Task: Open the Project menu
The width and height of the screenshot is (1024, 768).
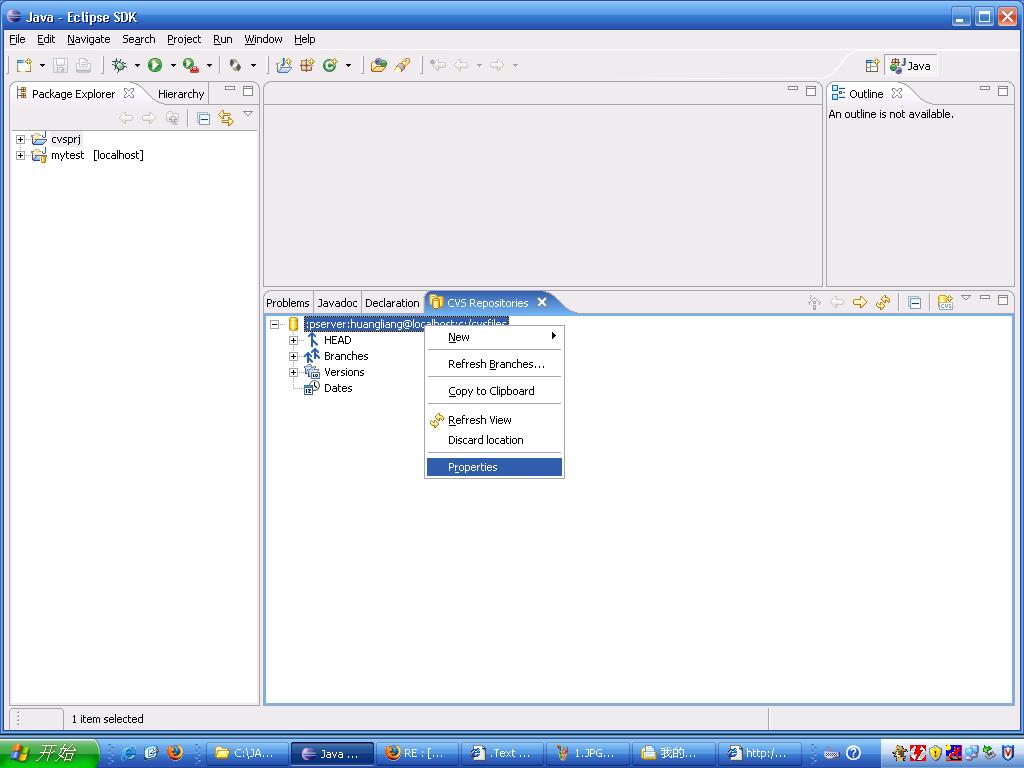Action: 184,39
